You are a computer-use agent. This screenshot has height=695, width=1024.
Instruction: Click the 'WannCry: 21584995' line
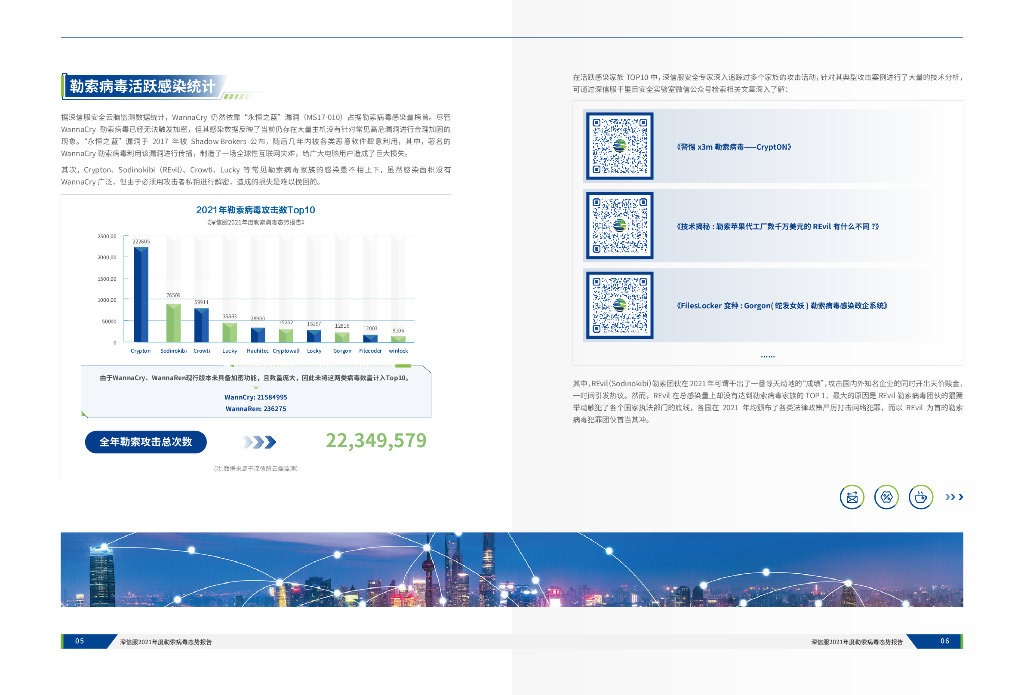(x=255, y=397)
